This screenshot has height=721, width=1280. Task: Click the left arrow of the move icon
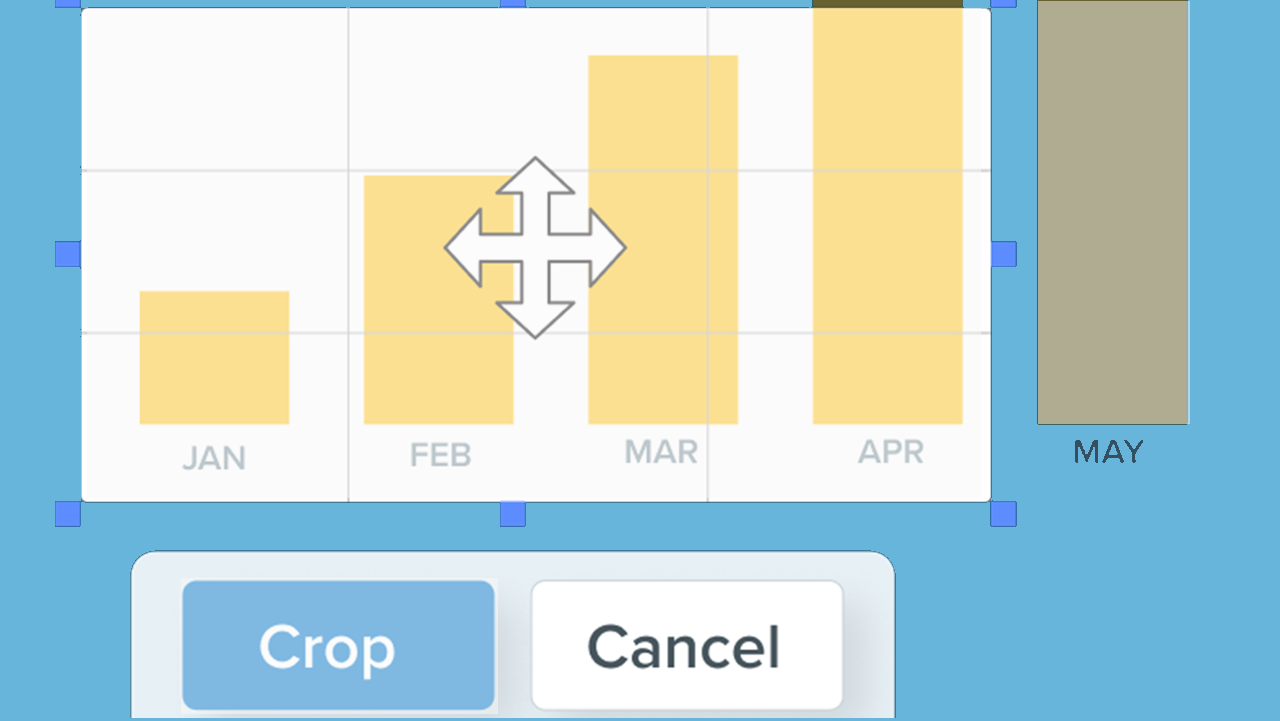470,246
